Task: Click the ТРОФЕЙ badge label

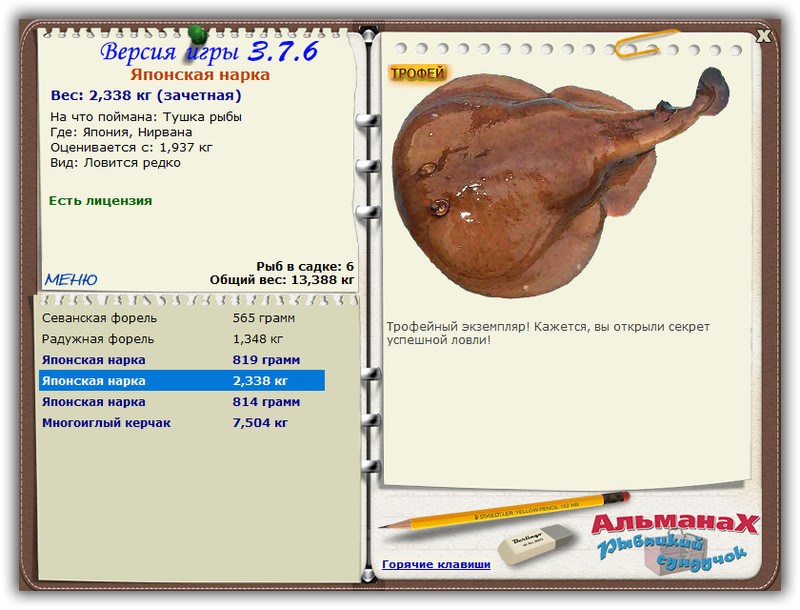Action: pyautogui.click(x=417, y=73)
